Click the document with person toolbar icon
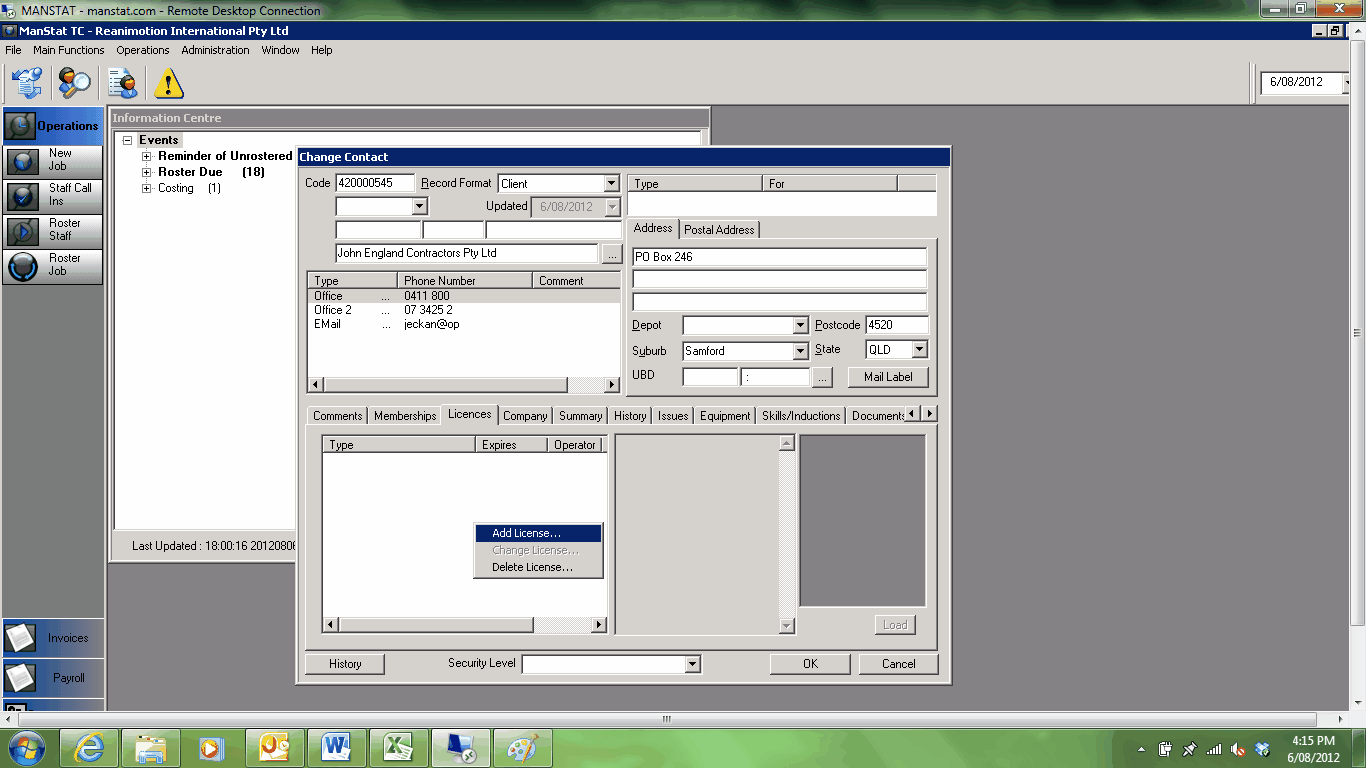The width and height of the screenshot is (1366, 768). pyautogui.click(x=123, y=83)
